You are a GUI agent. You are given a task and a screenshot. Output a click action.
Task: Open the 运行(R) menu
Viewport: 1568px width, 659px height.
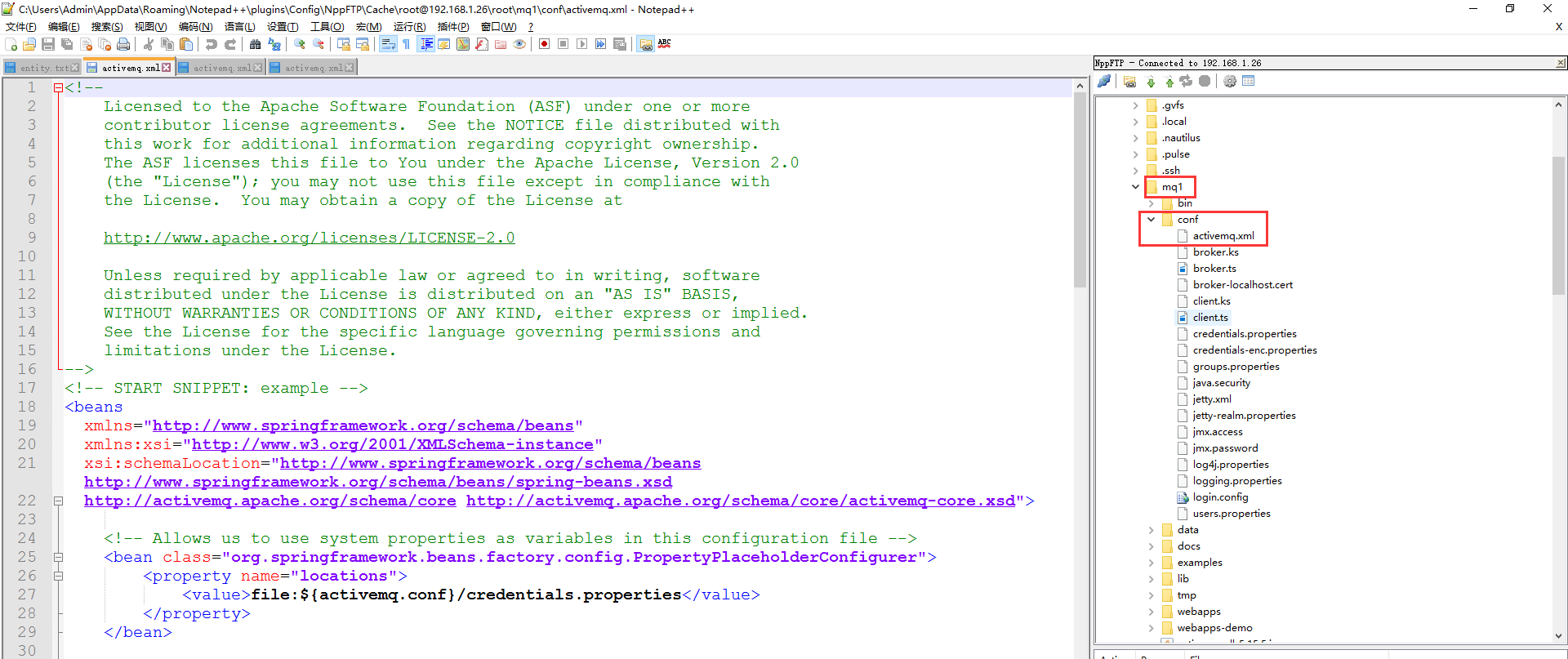pos(409,27)
